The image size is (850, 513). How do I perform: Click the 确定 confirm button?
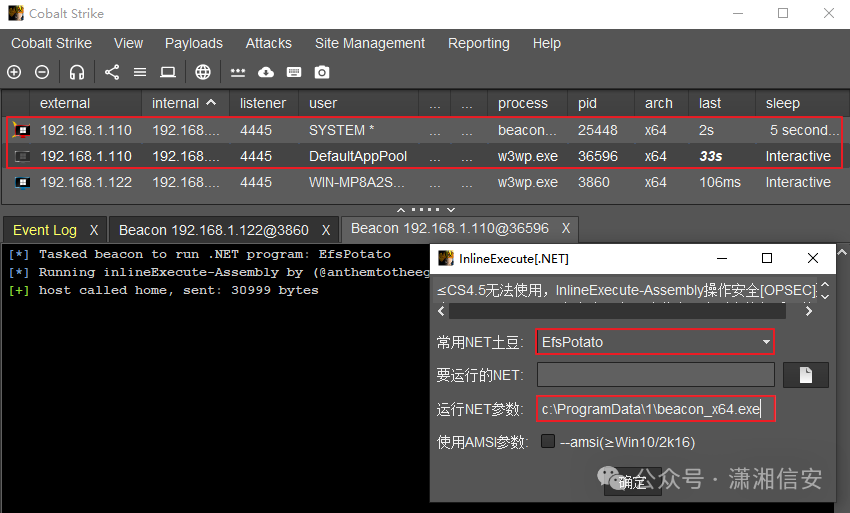(x=633, y=482)
